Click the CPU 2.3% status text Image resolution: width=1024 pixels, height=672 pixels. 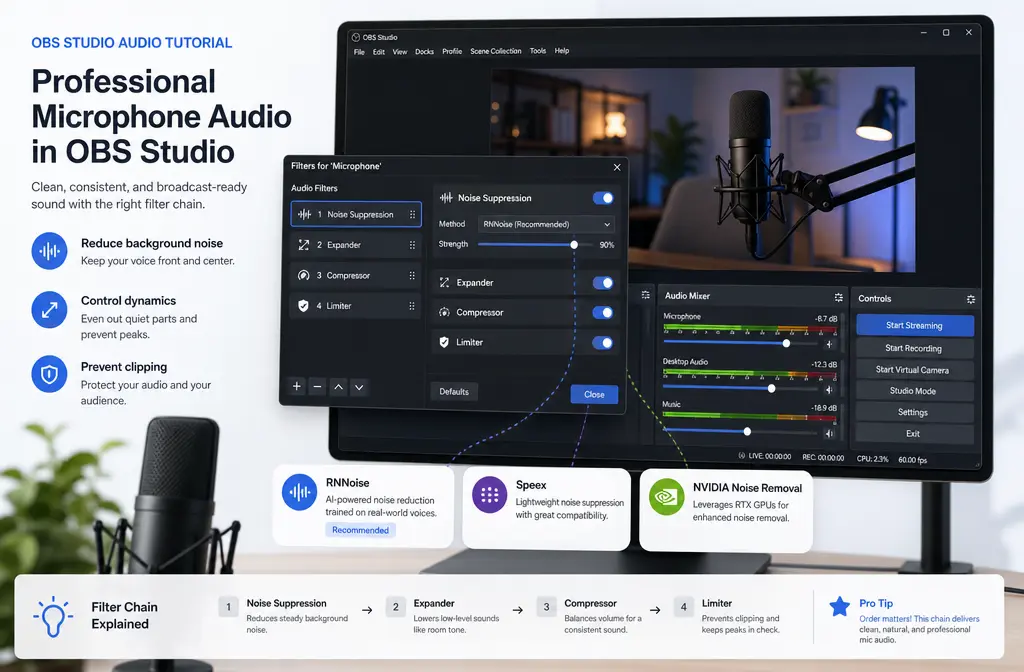[x=872, y=459]
